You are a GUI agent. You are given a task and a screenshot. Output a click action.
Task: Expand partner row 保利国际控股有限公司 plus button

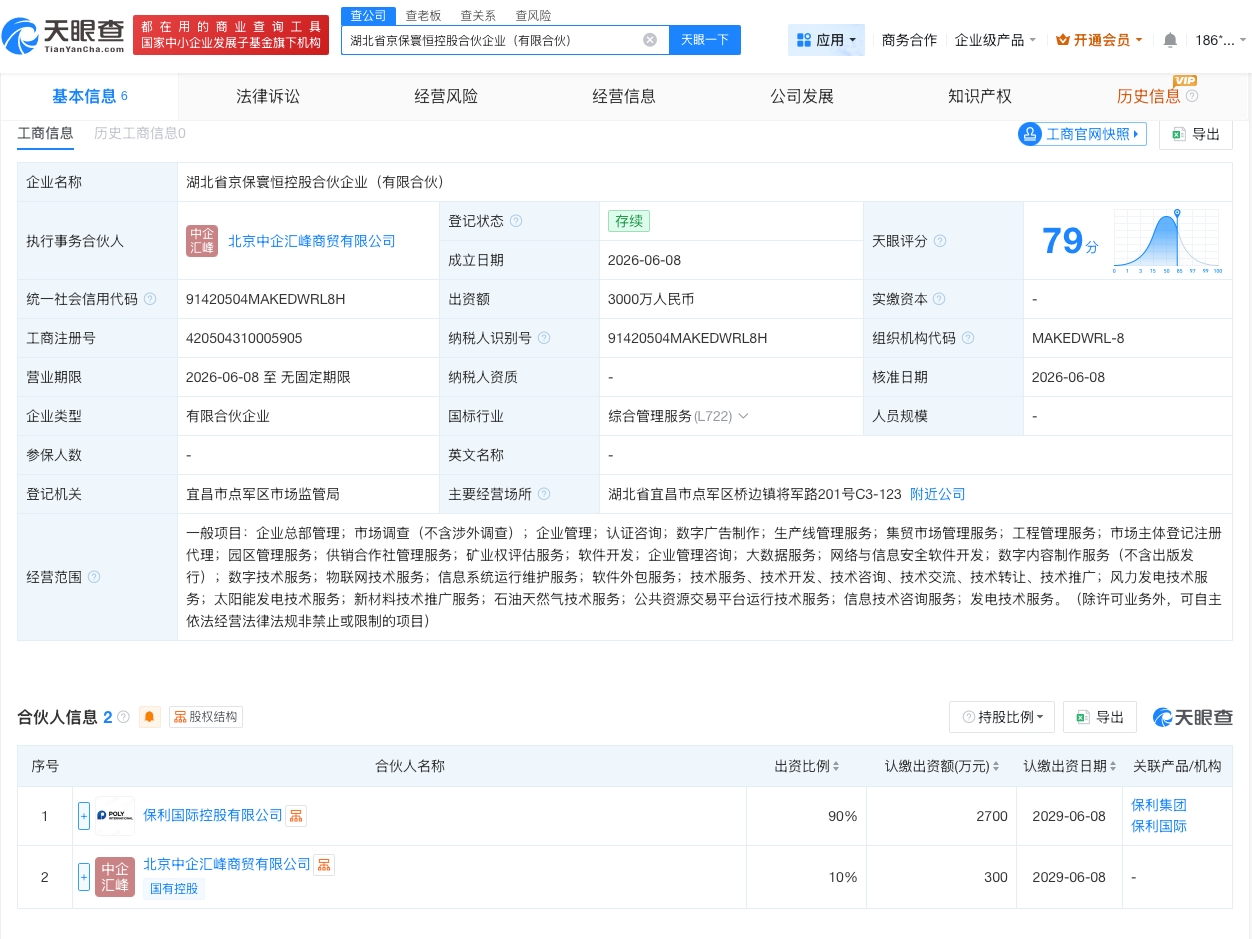coord(84,816)
